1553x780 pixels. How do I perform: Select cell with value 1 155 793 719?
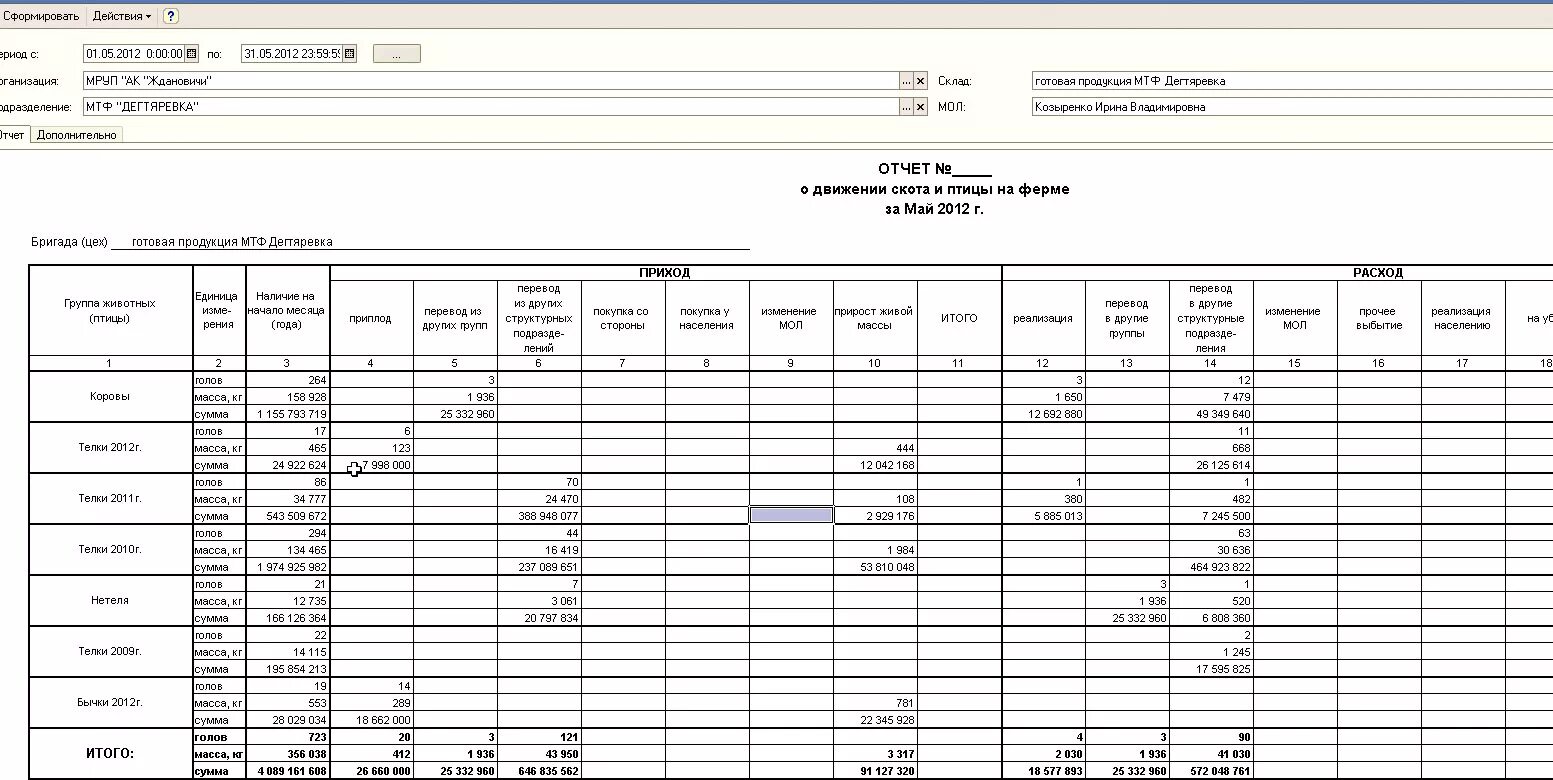click(x=287, y=413)
